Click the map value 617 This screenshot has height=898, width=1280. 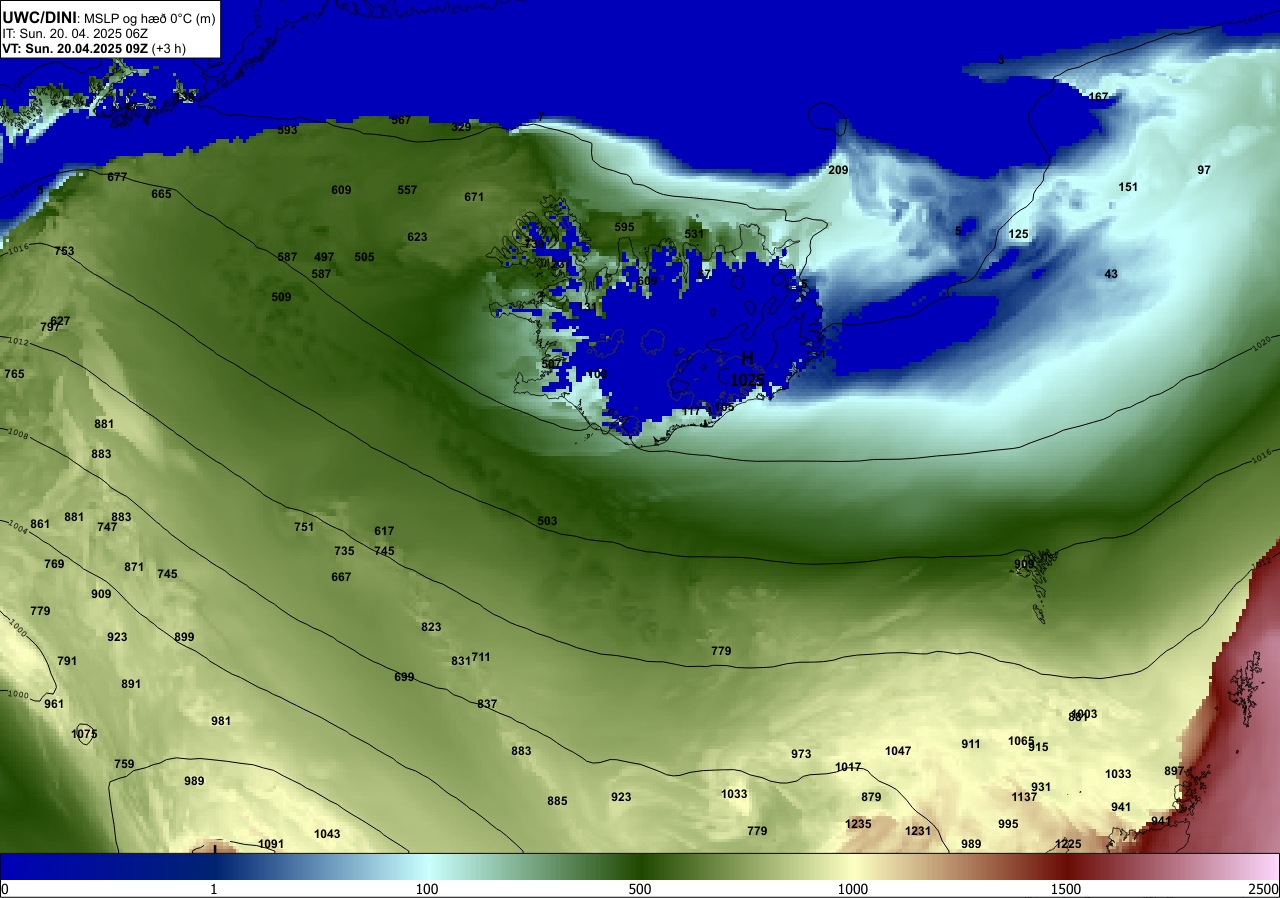point(384,531)
